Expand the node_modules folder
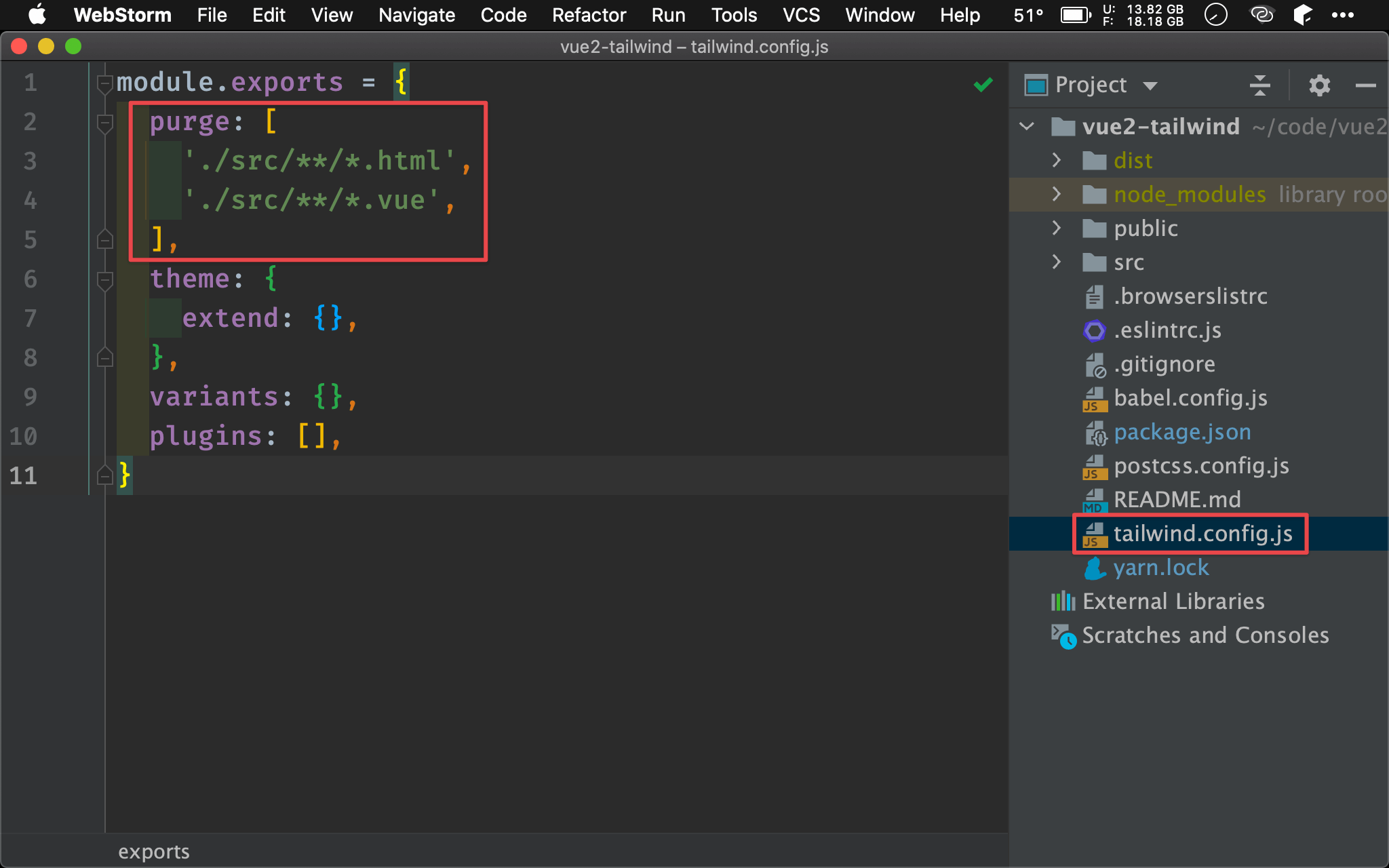Screen dimensions: 1389x868 pos(1056,194)
